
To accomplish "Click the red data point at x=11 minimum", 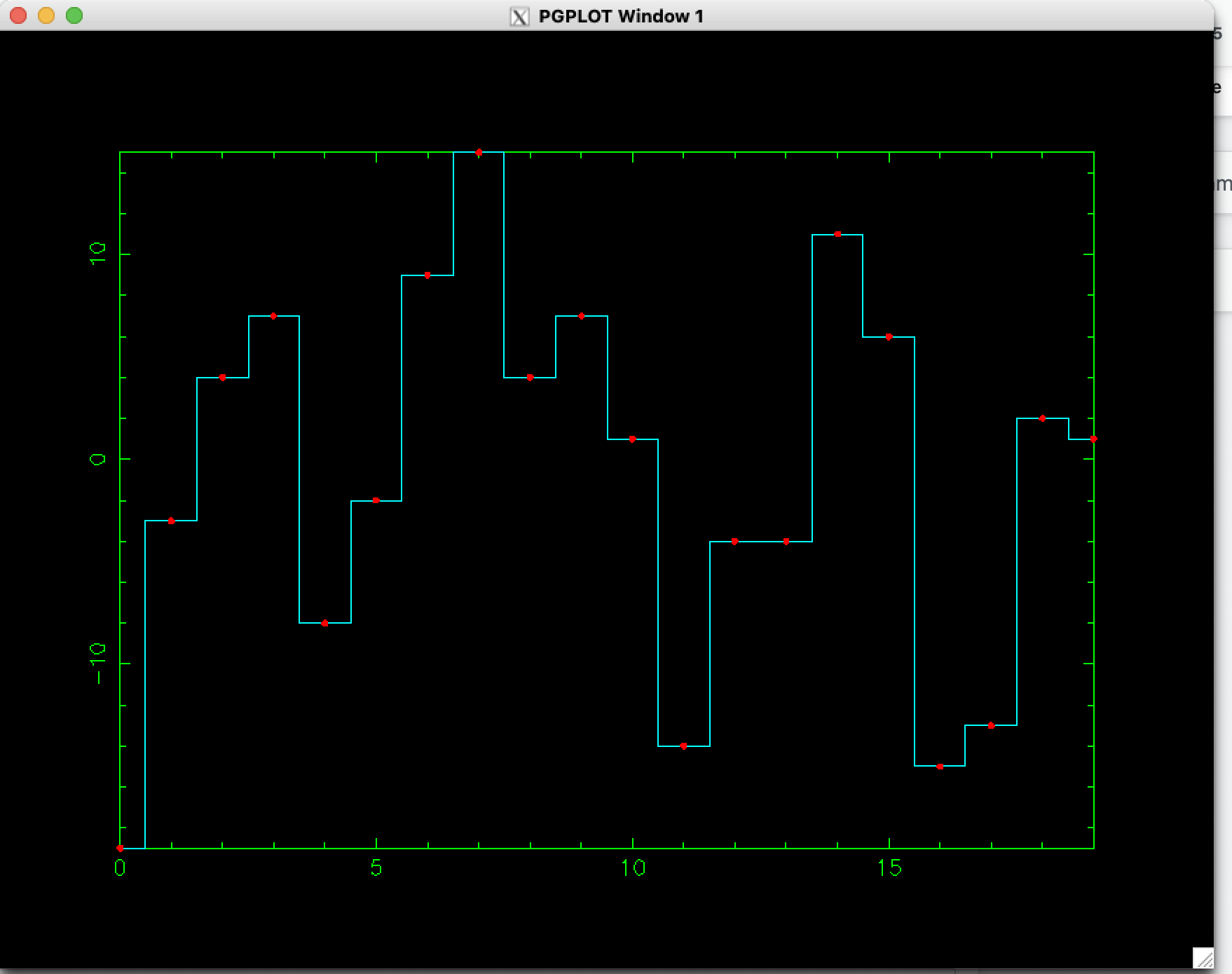I will tap(684, 746).
